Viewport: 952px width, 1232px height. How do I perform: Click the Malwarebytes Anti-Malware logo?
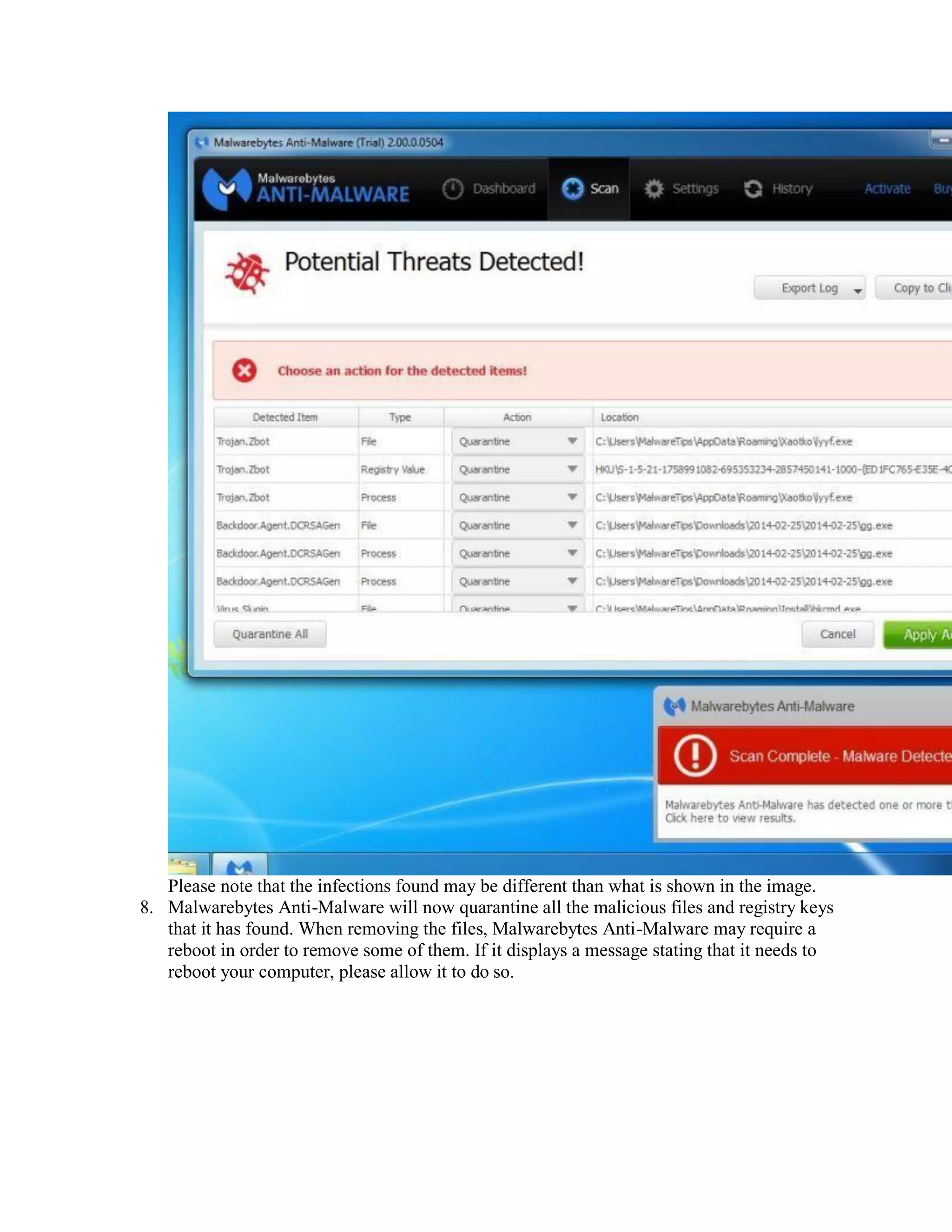[x=306, y=189]
